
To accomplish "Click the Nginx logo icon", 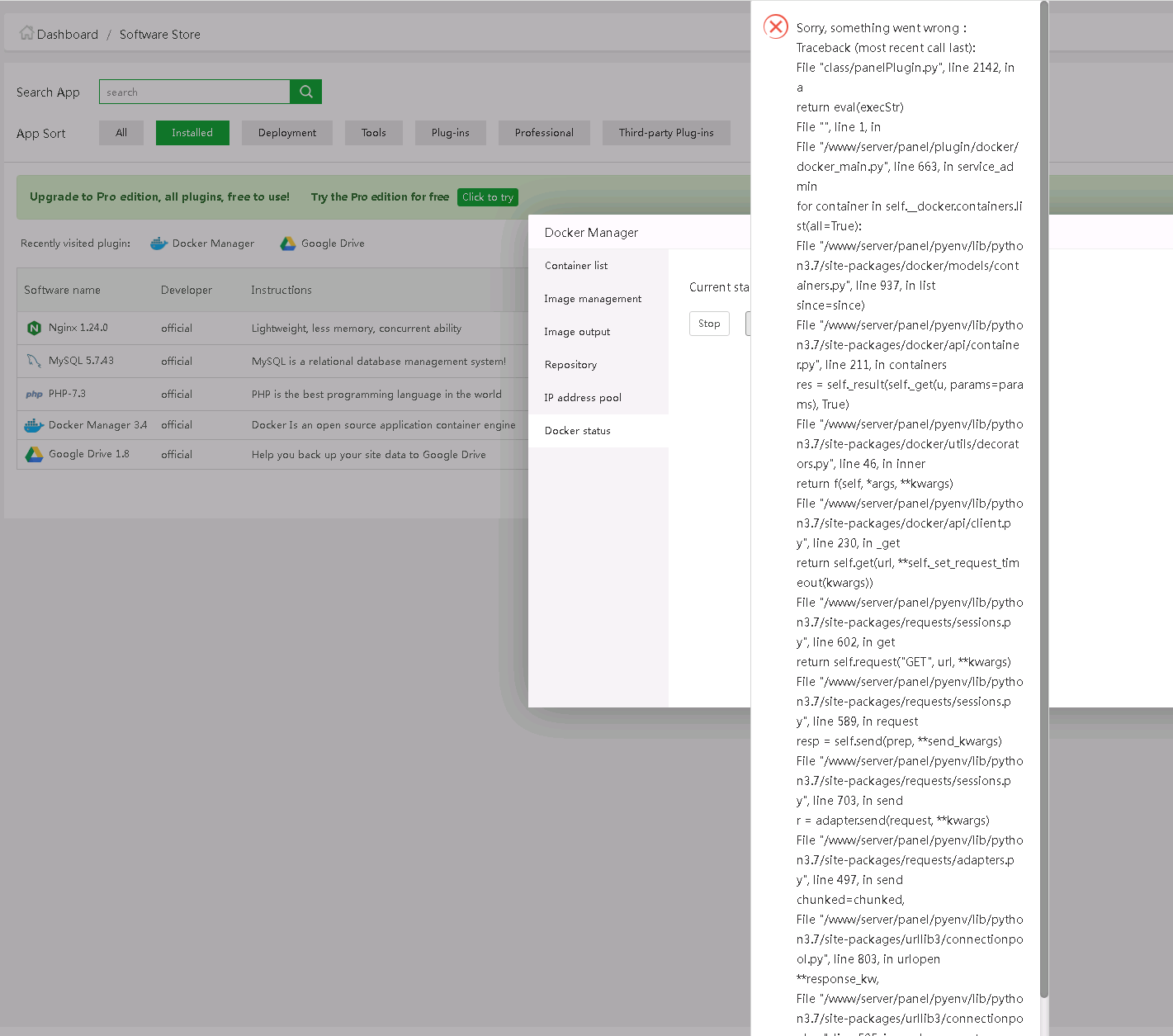I will pos(34,328).
